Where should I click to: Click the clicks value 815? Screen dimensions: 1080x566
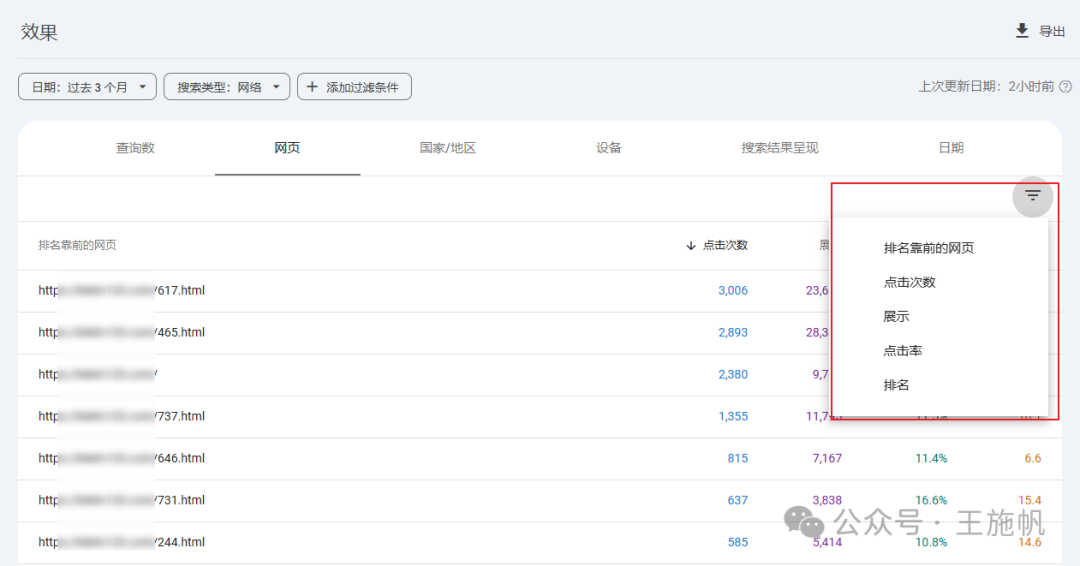738,459
